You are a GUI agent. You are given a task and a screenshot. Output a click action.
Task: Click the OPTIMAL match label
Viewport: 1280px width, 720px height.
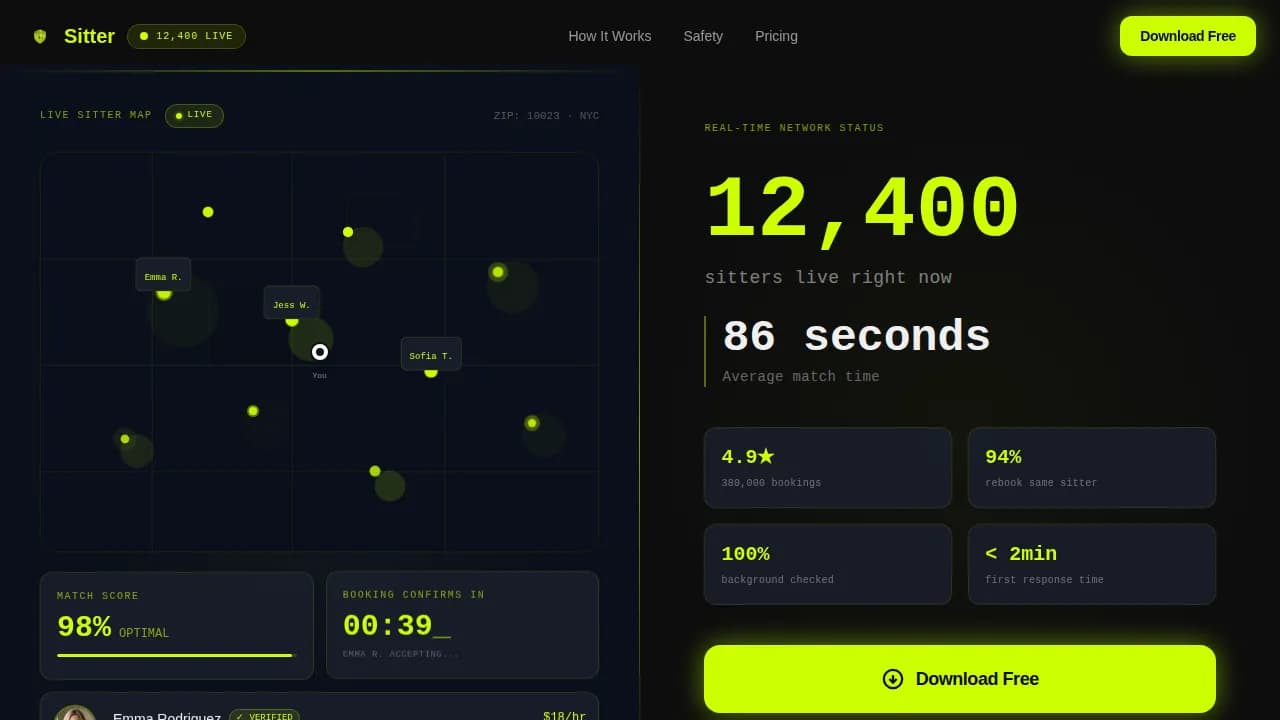point(144,633)
